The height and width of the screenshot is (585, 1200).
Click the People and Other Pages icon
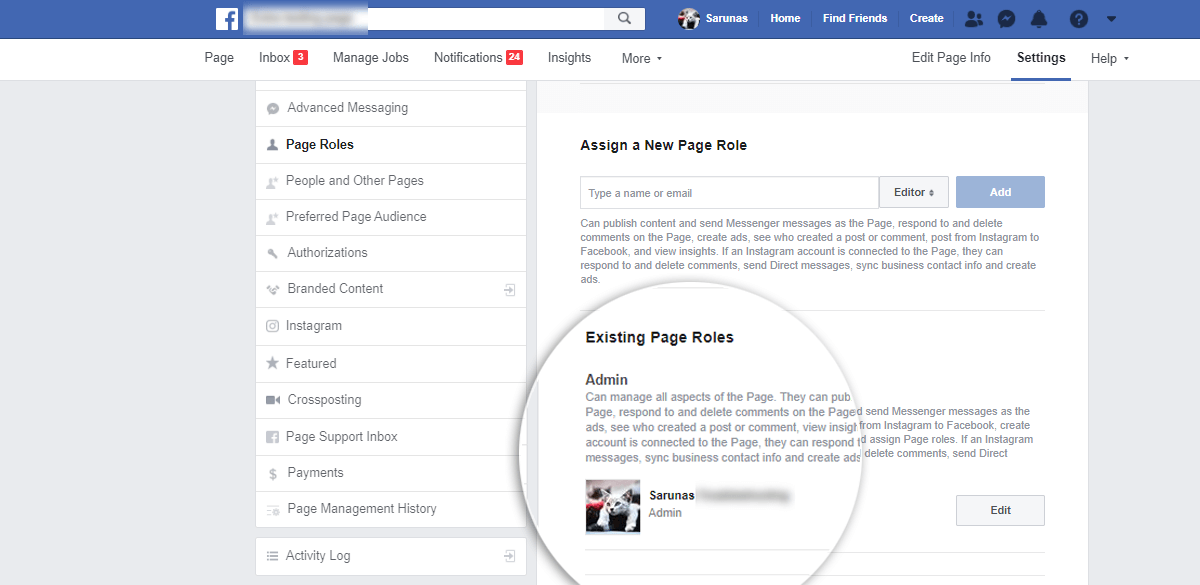point(272,181)
